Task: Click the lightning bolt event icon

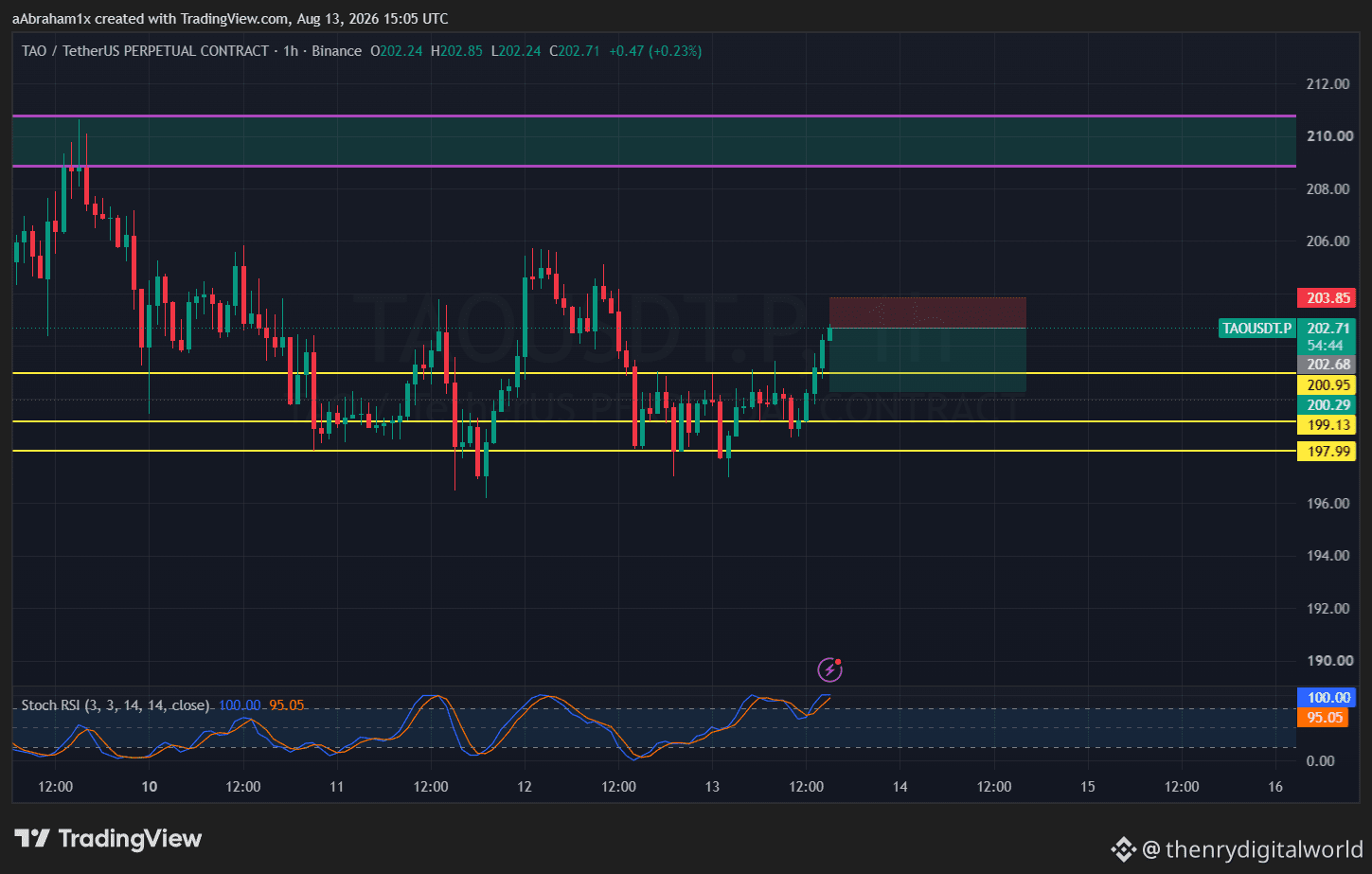Action: tap(830, 670)
